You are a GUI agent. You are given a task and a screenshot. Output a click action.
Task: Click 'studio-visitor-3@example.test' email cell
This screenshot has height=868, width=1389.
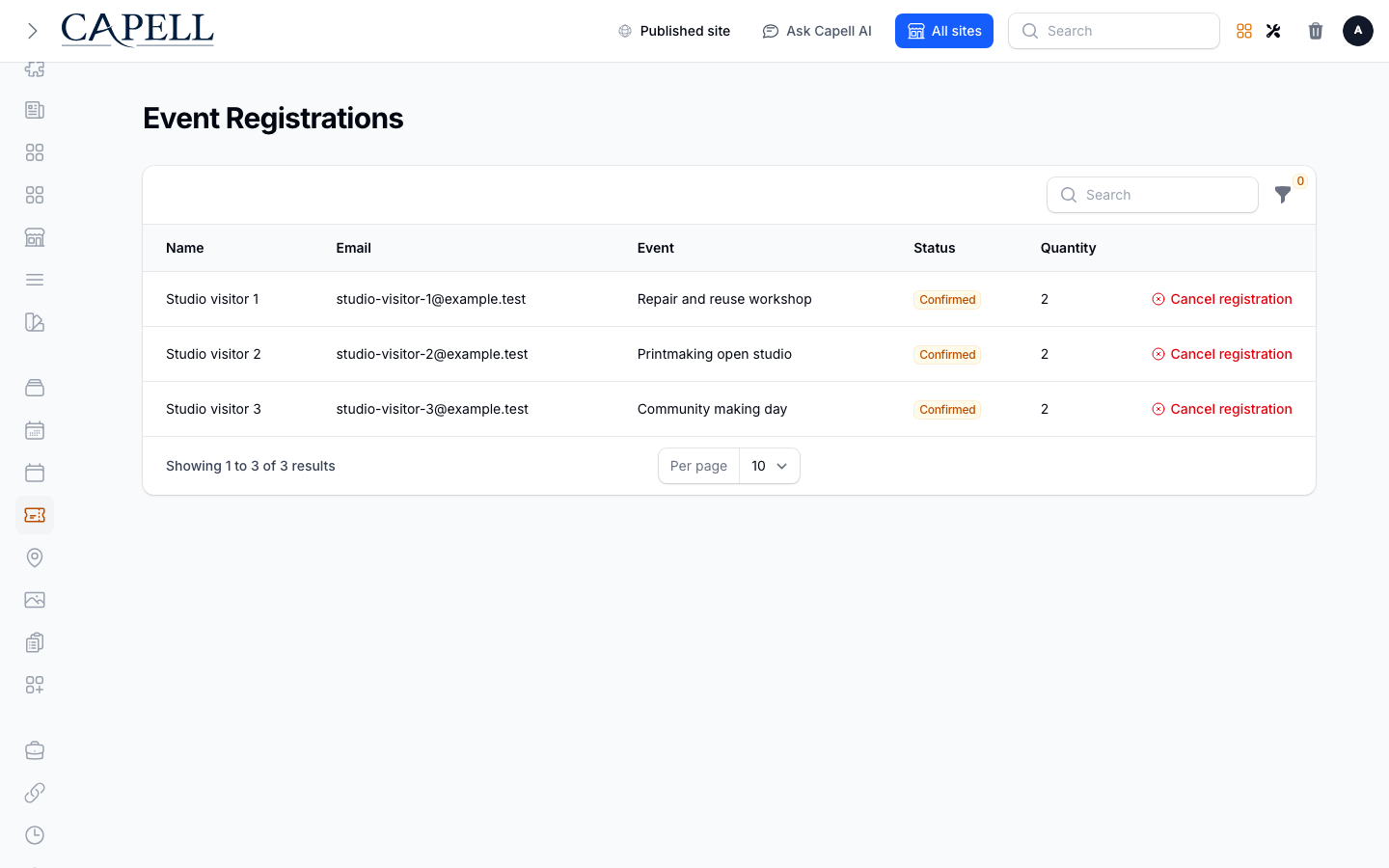432,409
